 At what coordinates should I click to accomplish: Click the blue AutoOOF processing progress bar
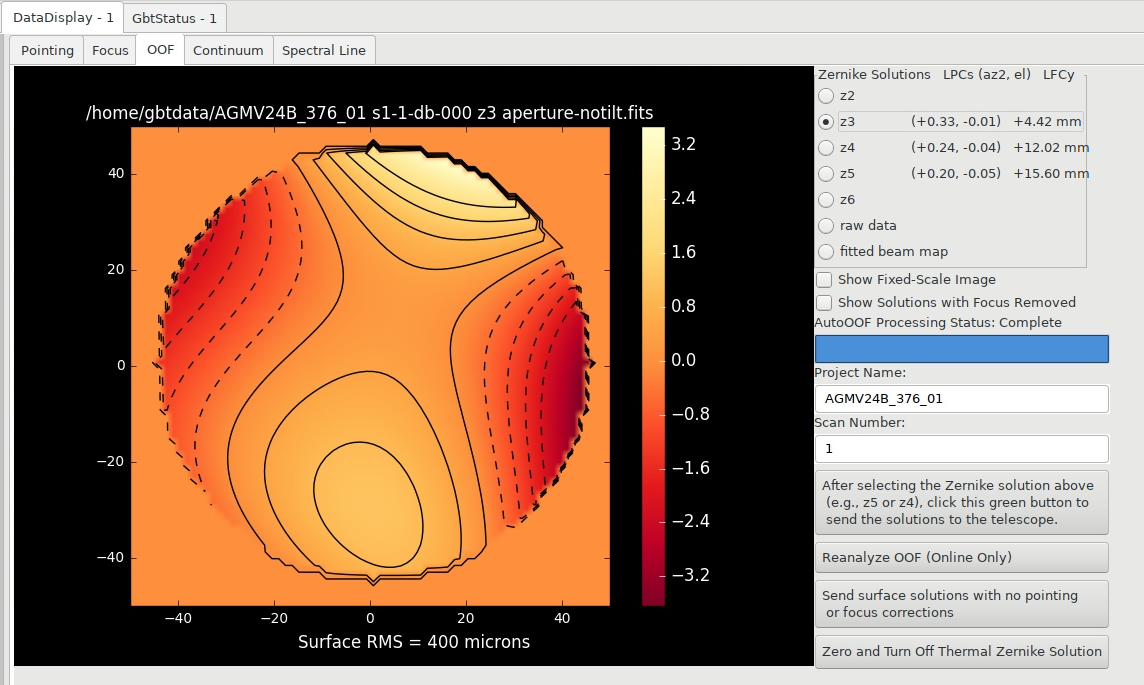point(962,349)
